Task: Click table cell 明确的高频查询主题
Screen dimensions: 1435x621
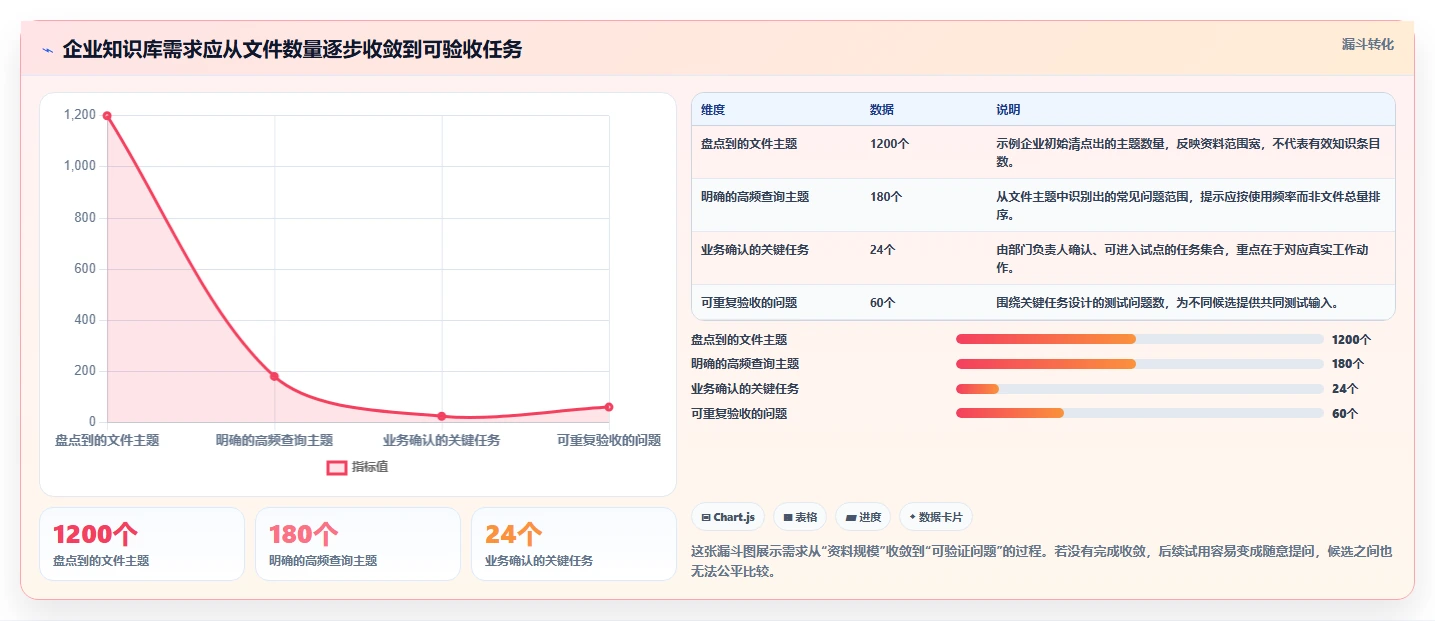Action: (755, 197)
